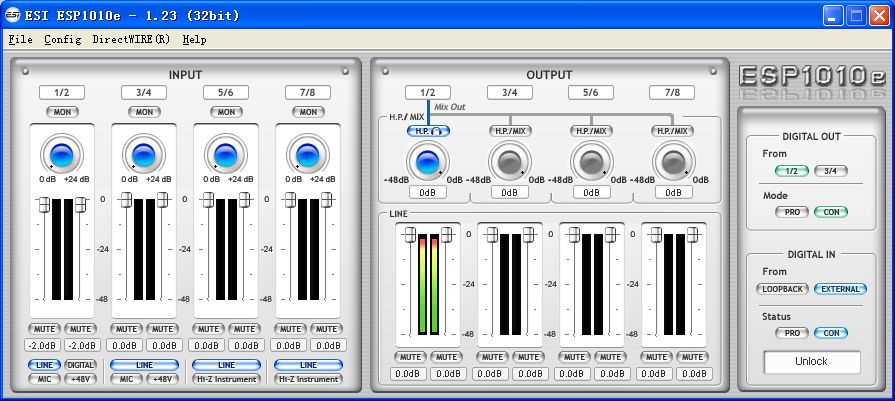
Task: Set Digital In source to EXTERNAL
Action: coord(840,289)
